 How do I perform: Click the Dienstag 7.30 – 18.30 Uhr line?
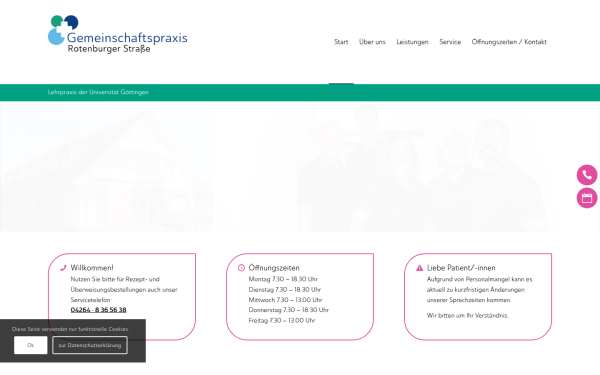[285, 290]
